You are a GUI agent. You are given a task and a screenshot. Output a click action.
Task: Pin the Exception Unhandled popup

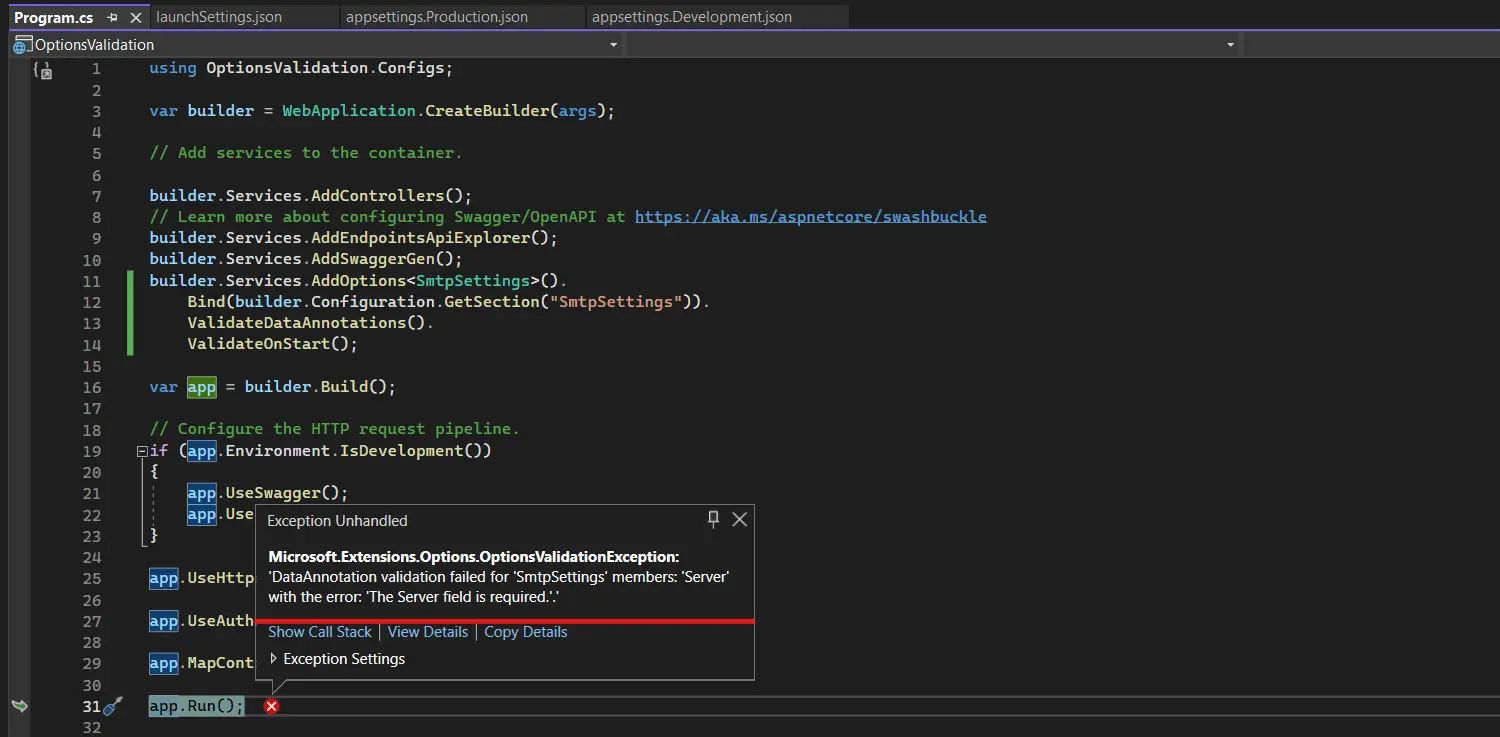coord(713,519)
